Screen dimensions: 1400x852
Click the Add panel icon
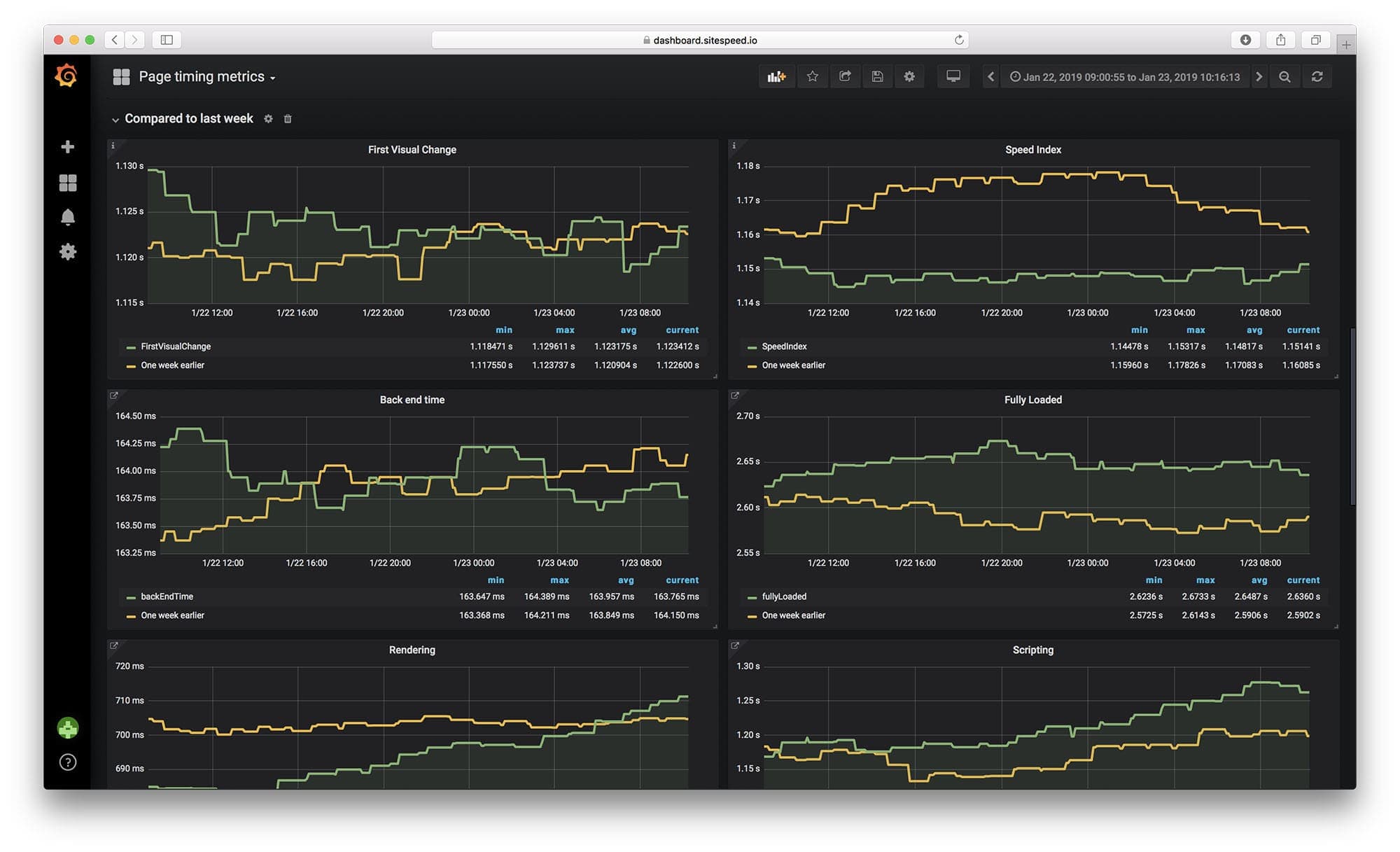[x=776, y=77]
